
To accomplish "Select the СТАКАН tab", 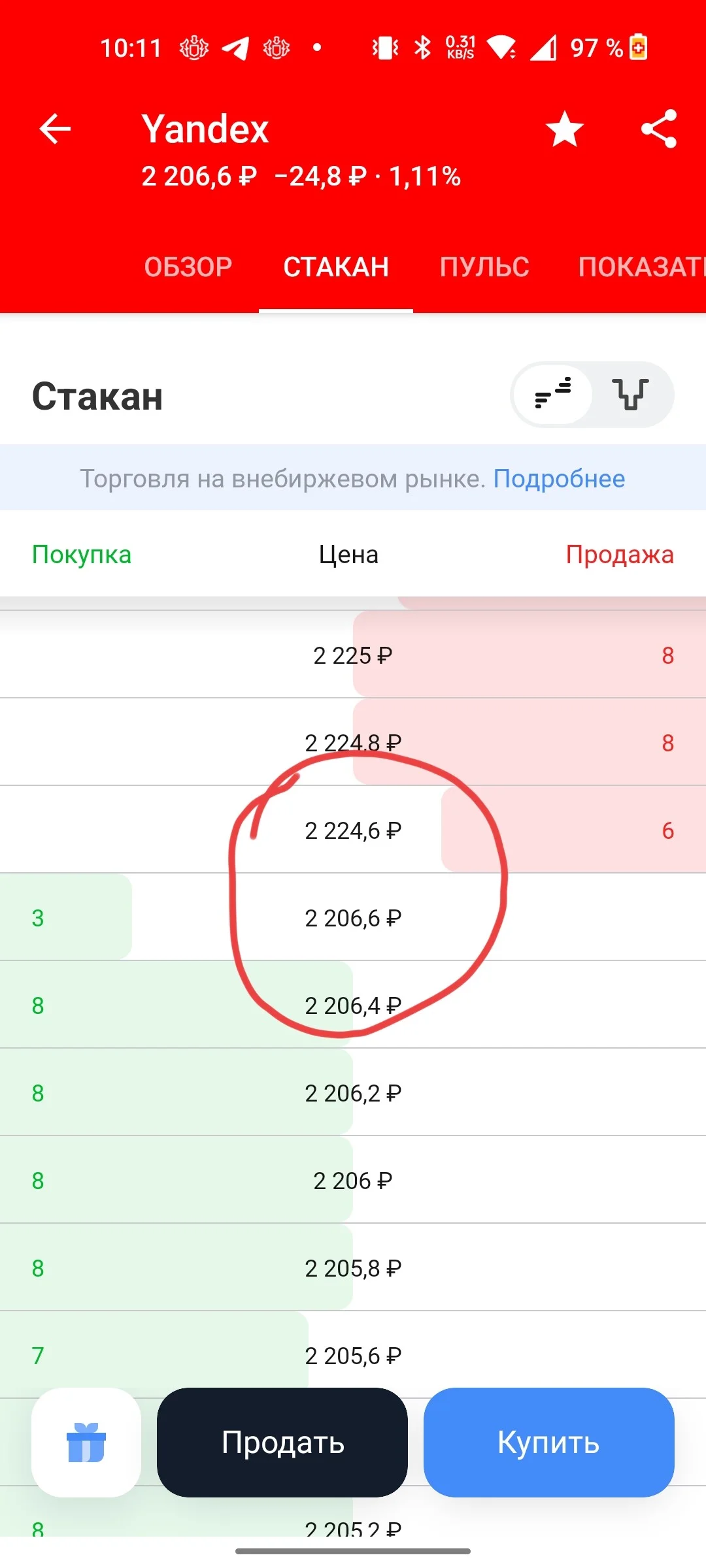I will click(336, 267).
